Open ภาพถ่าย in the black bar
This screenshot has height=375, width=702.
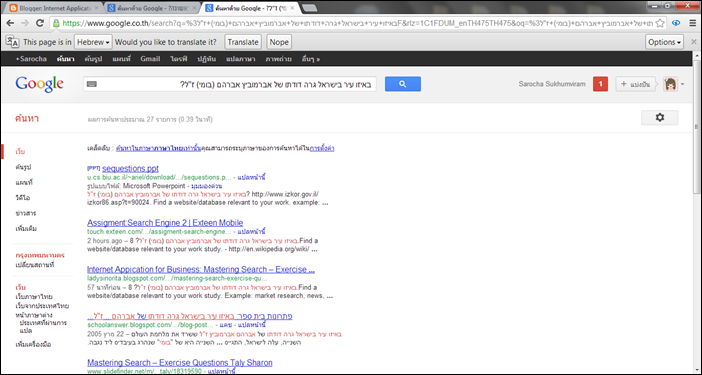click(278, 59)
